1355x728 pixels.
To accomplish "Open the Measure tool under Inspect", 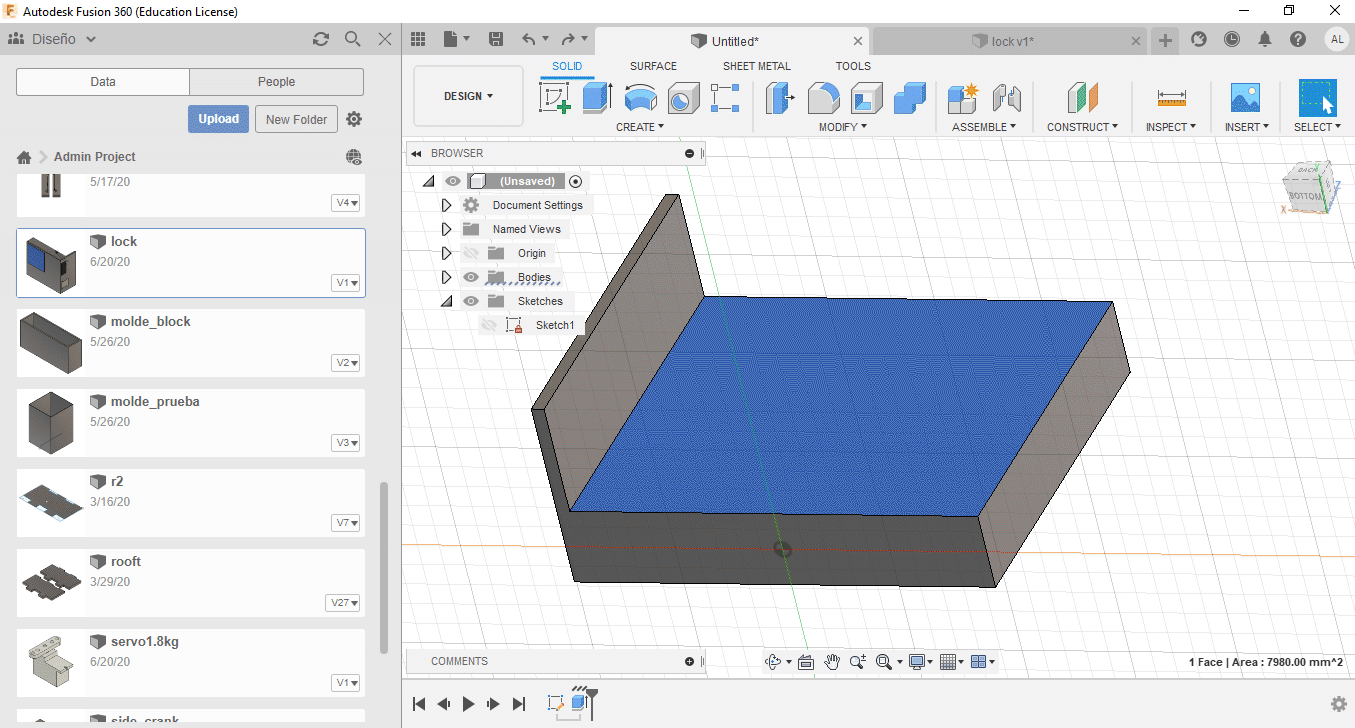I will click(x=1171, y=98).
